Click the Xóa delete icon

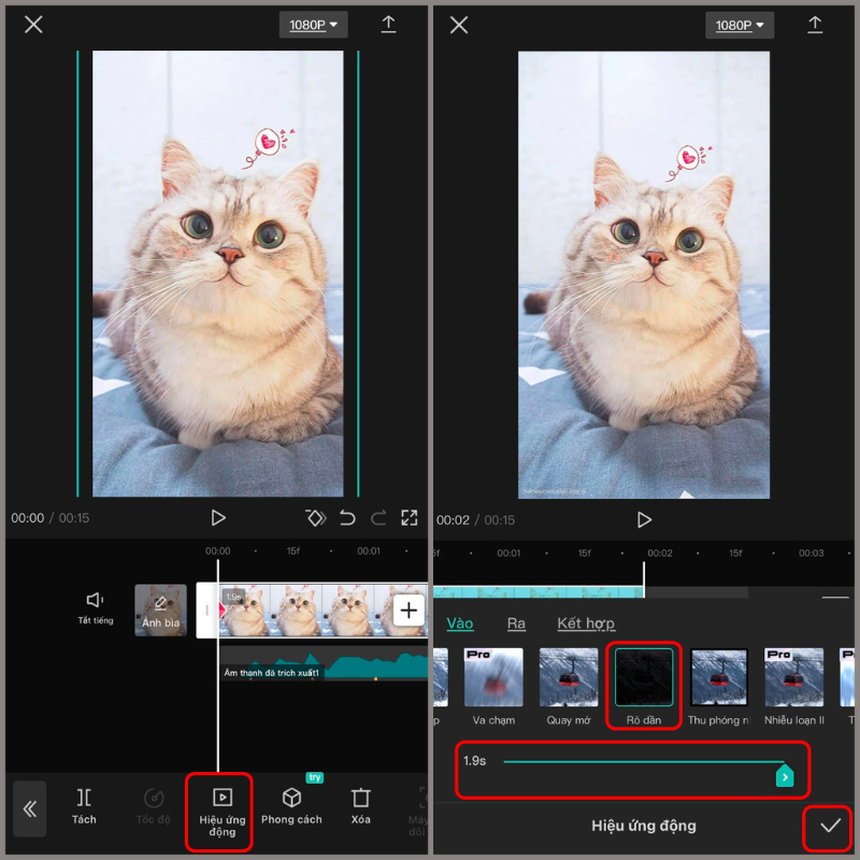click(360, 798)
